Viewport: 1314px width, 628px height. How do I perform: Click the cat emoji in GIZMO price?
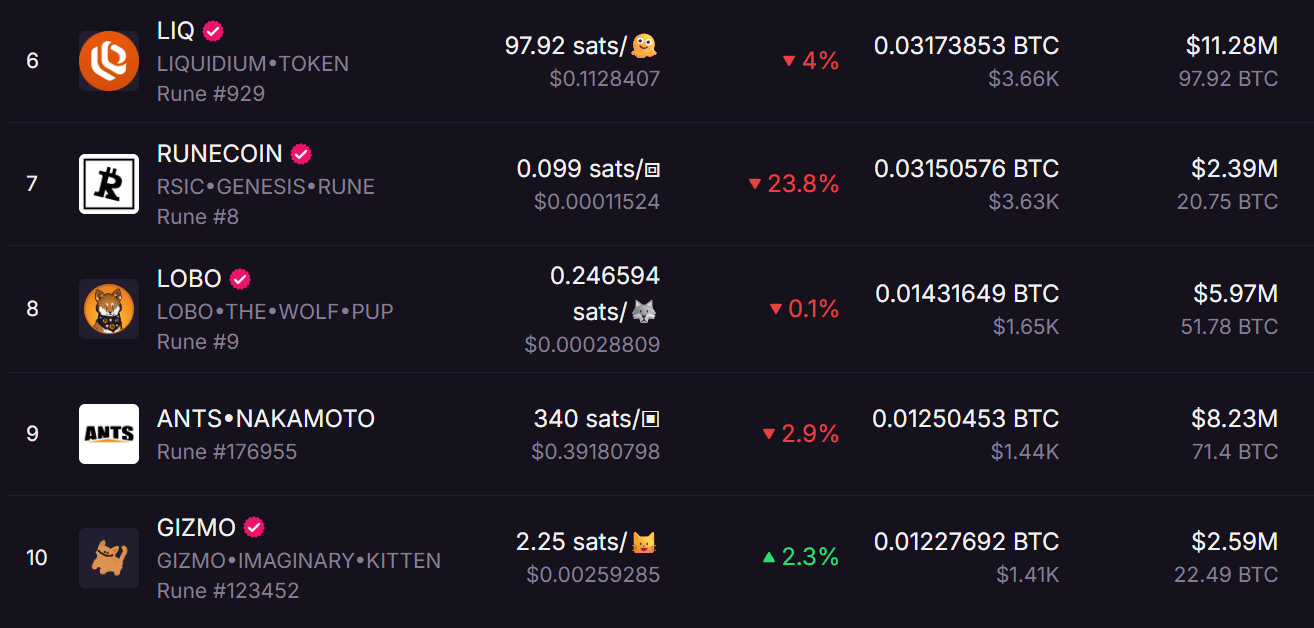tap(645, 543)
